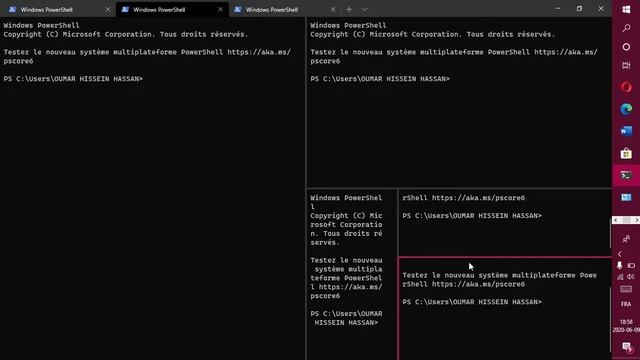Open the Windows Start menu
Image resolution: width=640 pixels, height=360 pixels.
[626, 9]
